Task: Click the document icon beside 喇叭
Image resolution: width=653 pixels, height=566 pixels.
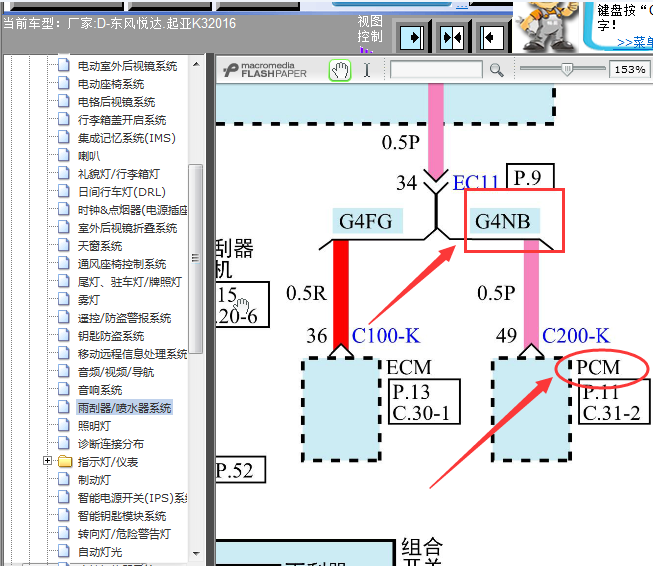Action: (64, 155)
